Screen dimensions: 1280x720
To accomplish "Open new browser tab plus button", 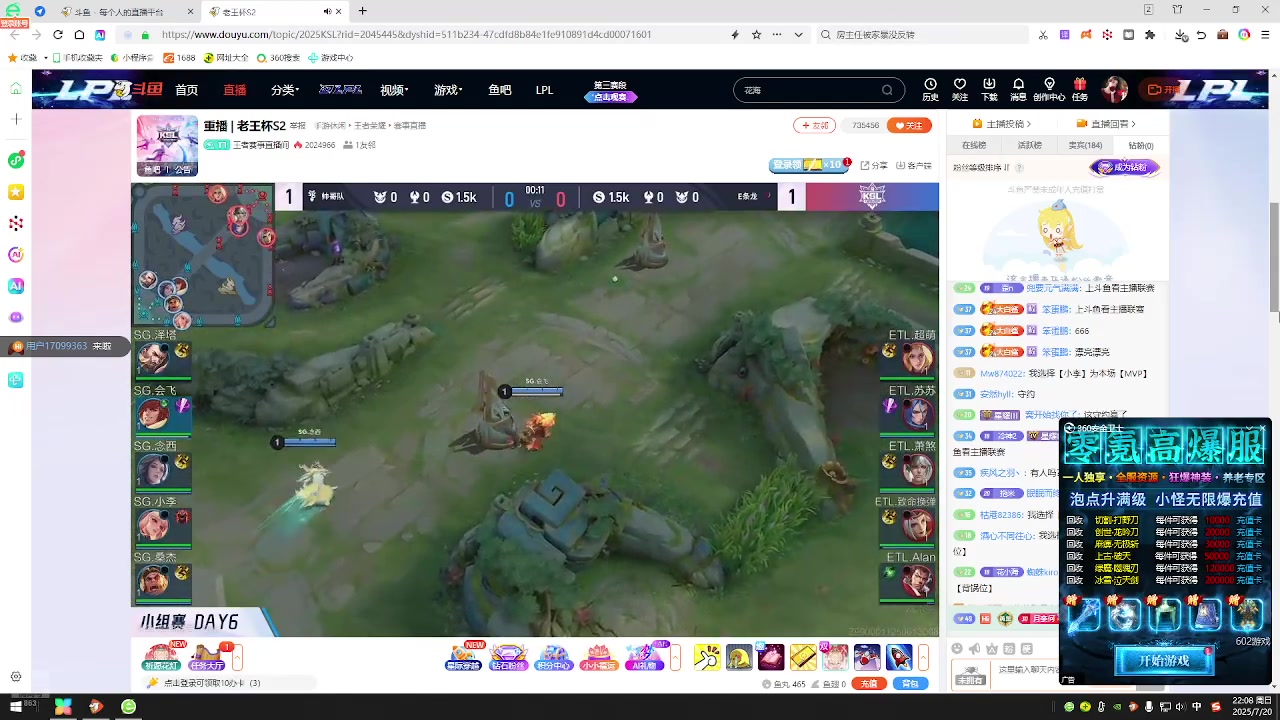I will point(362,11).
